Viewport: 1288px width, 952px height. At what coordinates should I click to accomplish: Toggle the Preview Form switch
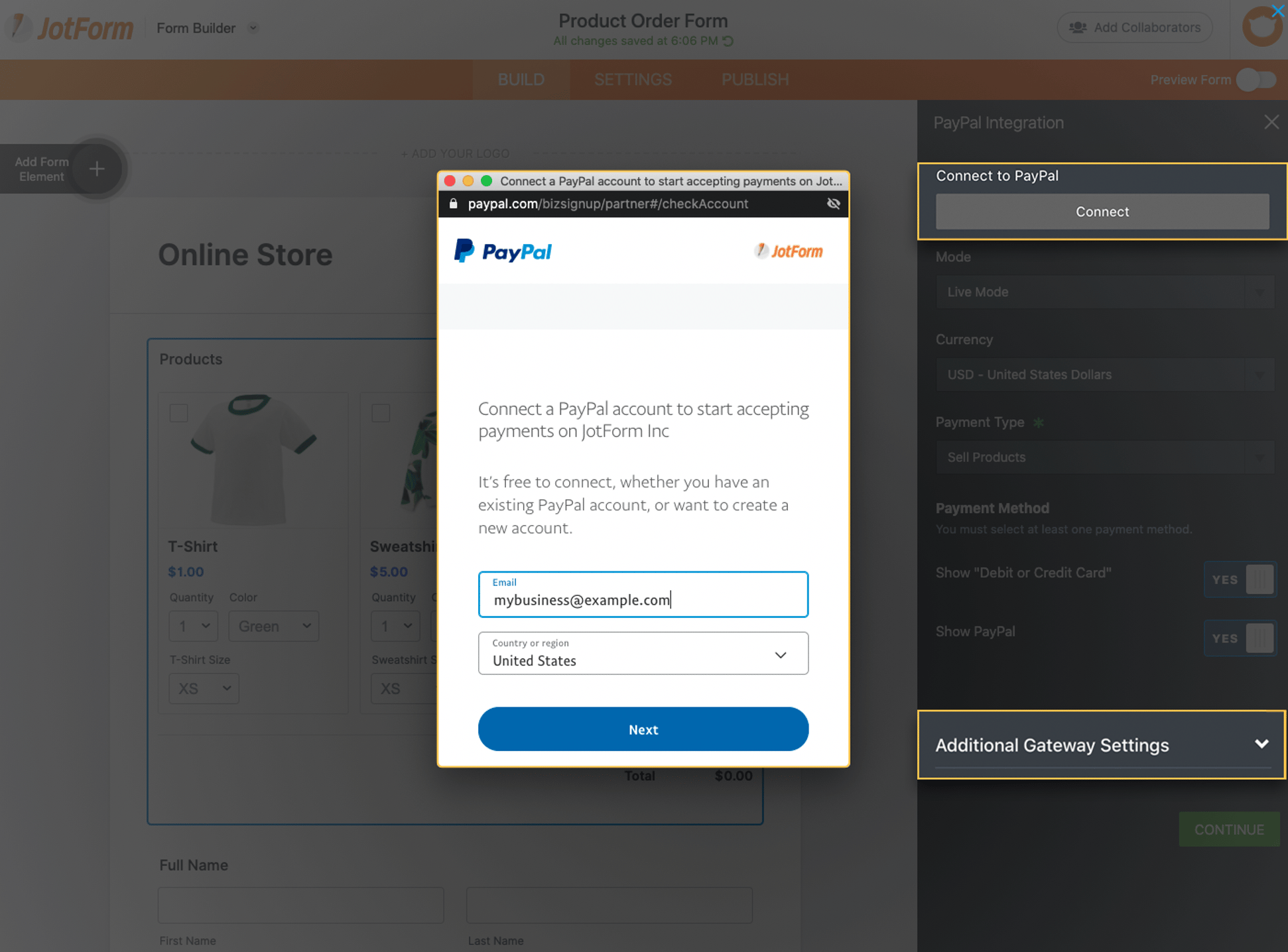point(1256,80)
